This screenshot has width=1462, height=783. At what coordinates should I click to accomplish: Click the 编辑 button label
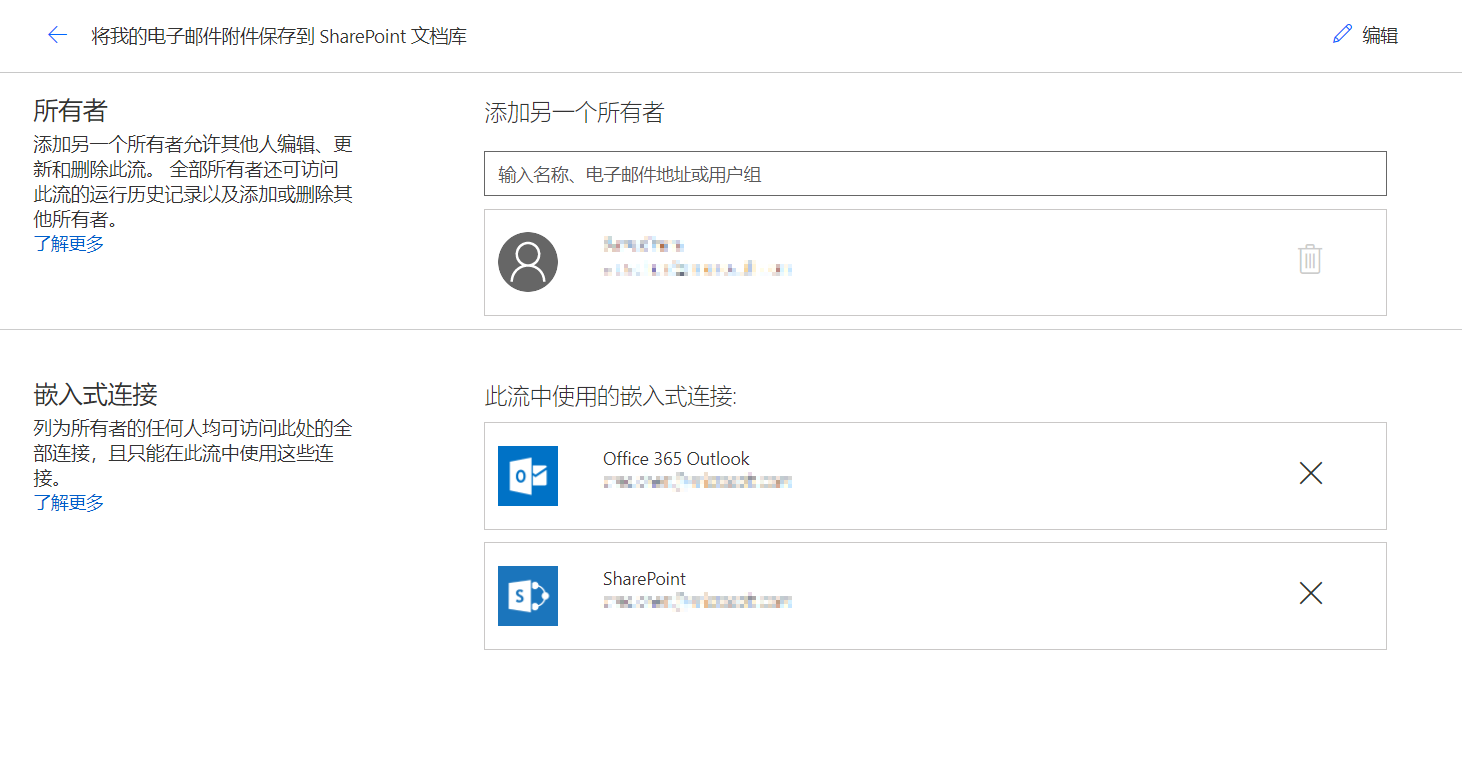coord(1380,36)
